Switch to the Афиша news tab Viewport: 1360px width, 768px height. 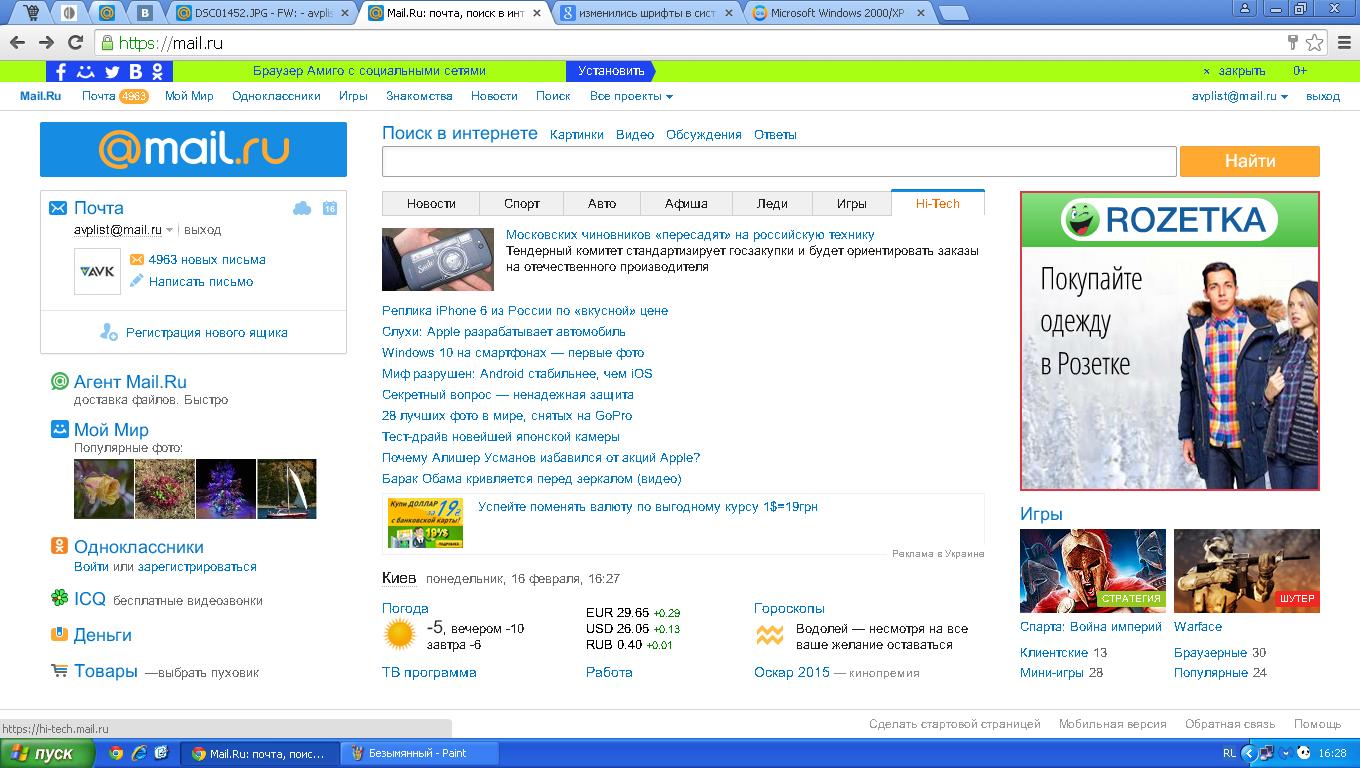point(686,203)
